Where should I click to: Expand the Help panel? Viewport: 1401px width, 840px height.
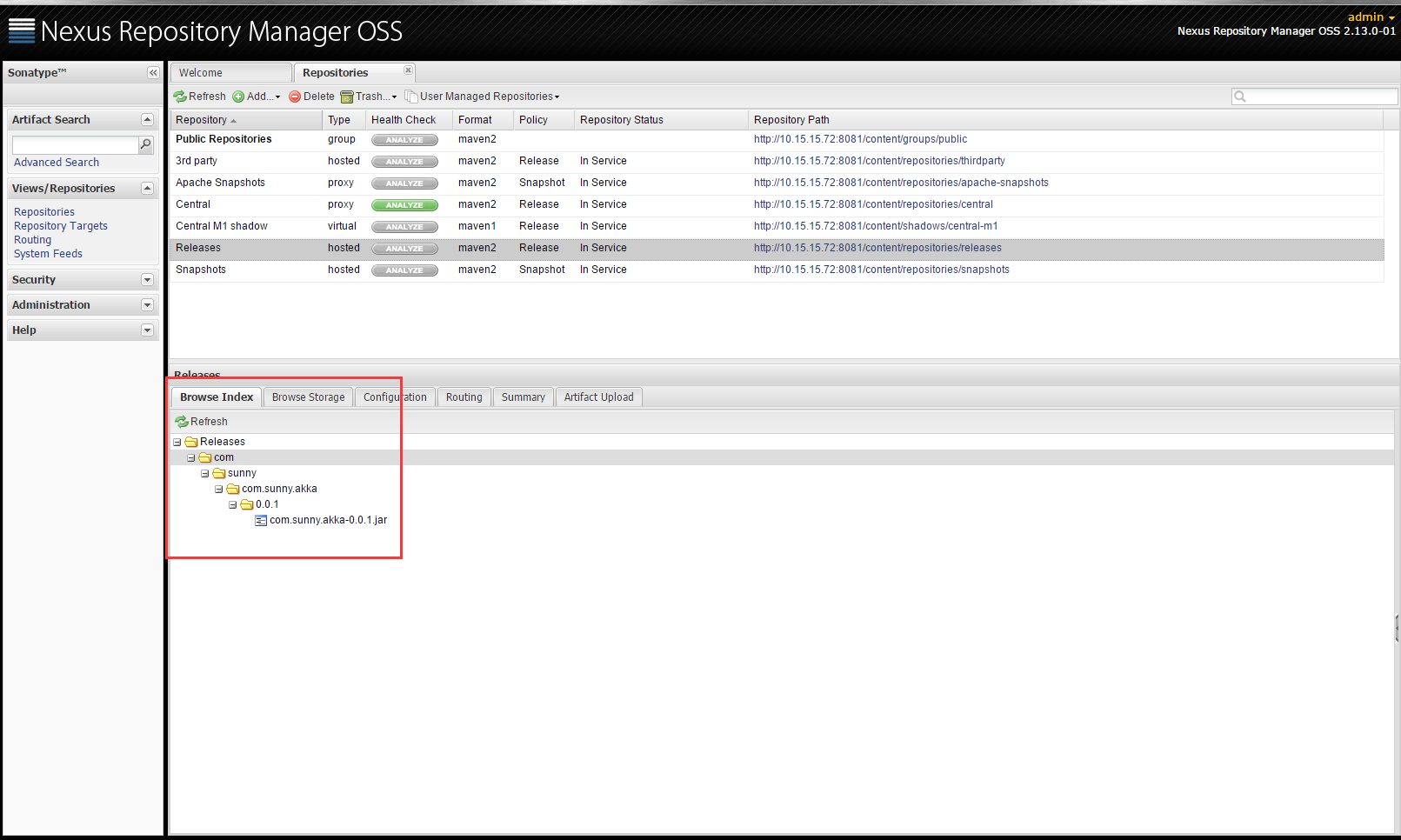tap(147, 330)
